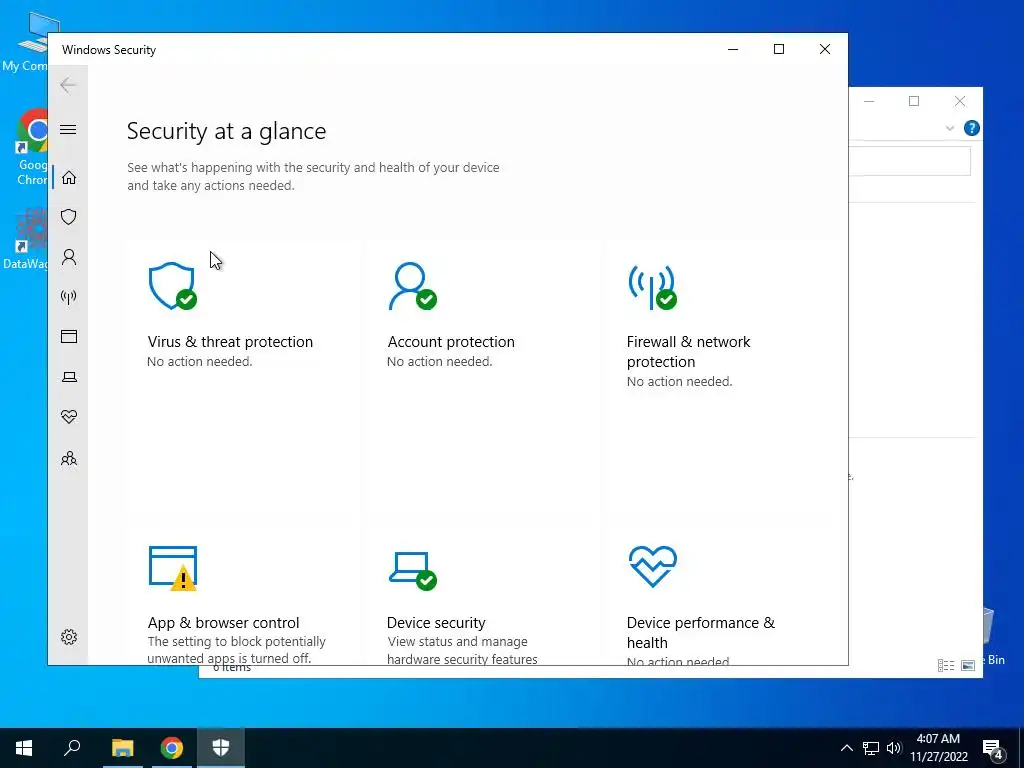
Task: Click the App & browser control warning icon
Action: (x=172, y=568)
